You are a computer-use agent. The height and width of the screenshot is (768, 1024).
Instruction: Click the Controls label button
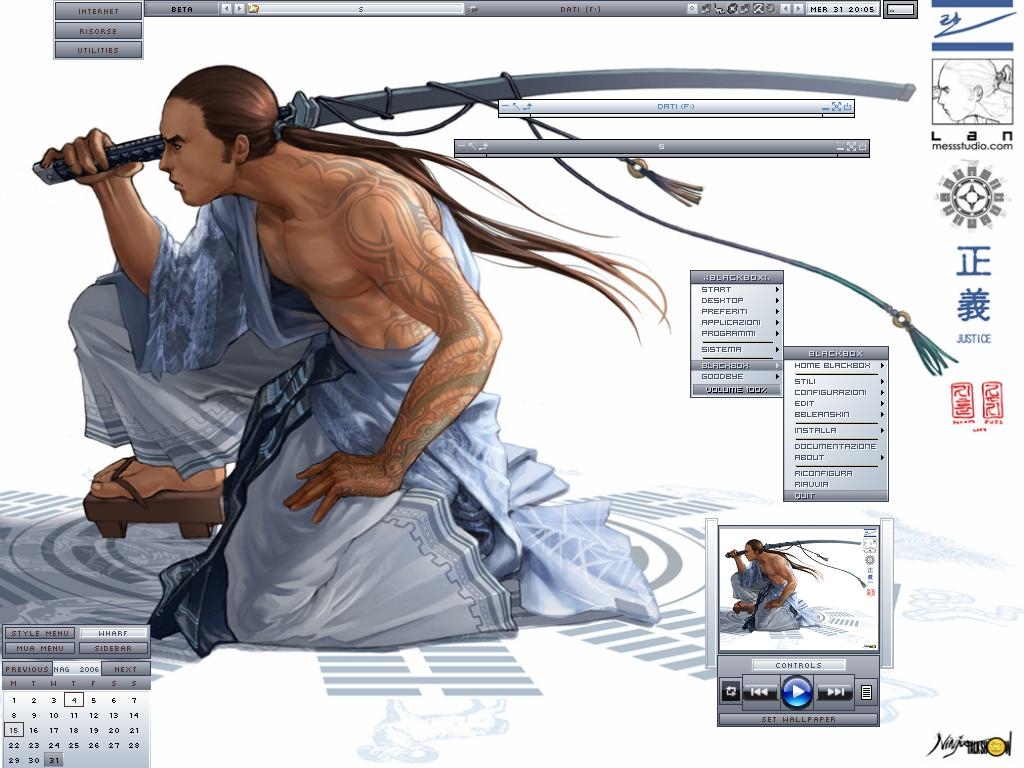tap(798, 665)
